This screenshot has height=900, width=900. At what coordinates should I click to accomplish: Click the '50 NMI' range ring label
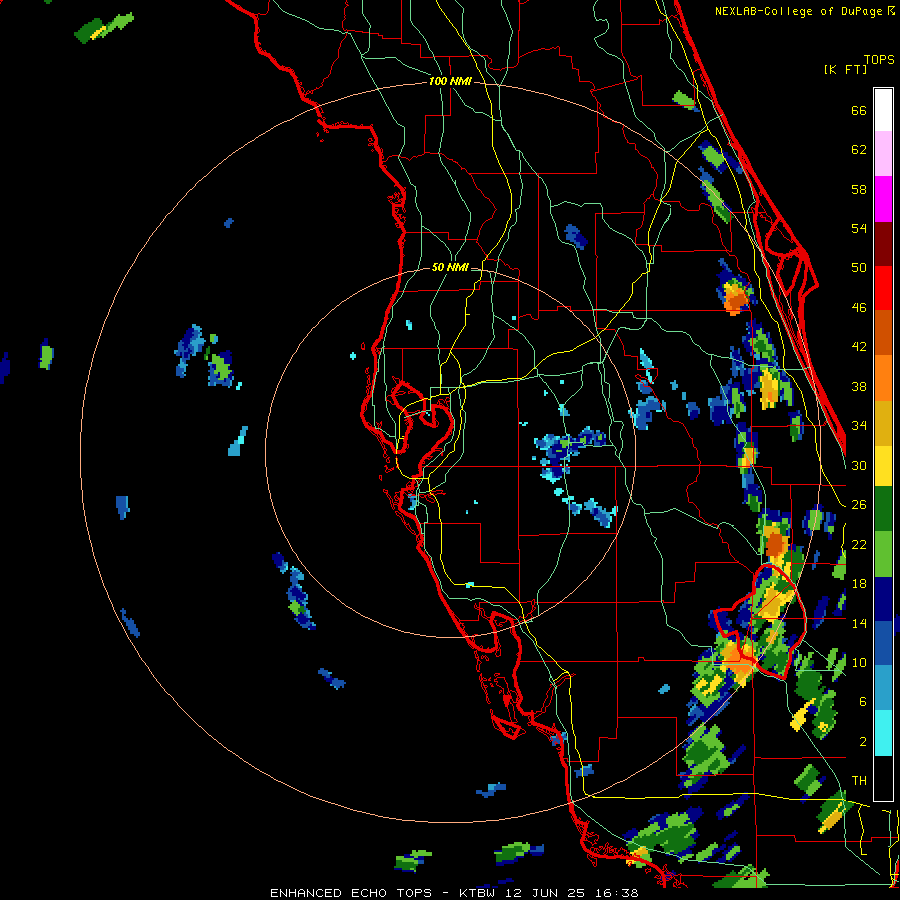450,267
